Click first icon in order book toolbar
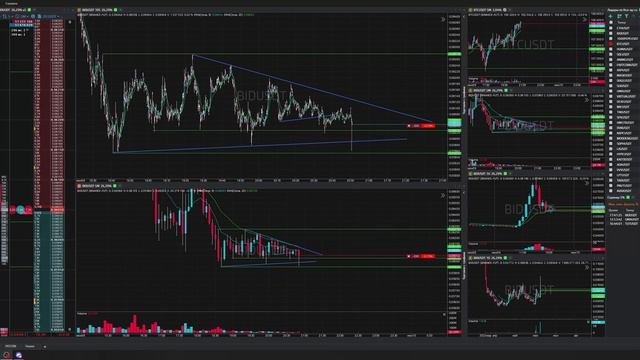Screen dimensions: 640x360 point(5,16)
